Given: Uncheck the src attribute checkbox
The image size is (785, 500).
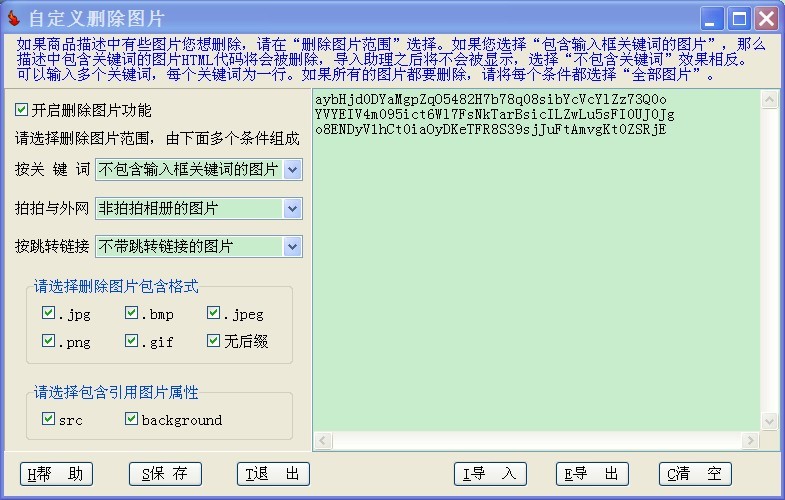Looking at the screenshot, I should pos(49,419).
